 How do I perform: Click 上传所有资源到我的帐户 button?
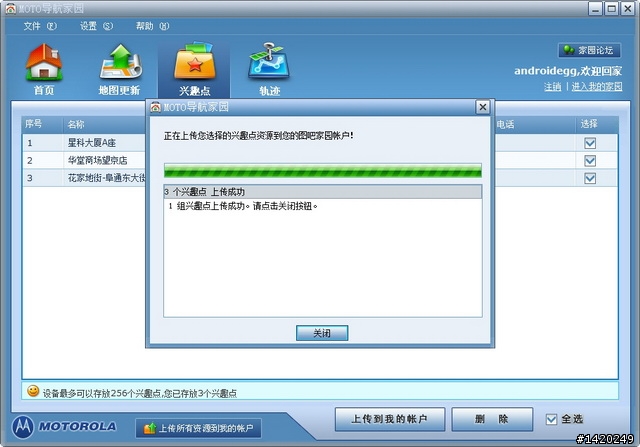pos(198,428)
